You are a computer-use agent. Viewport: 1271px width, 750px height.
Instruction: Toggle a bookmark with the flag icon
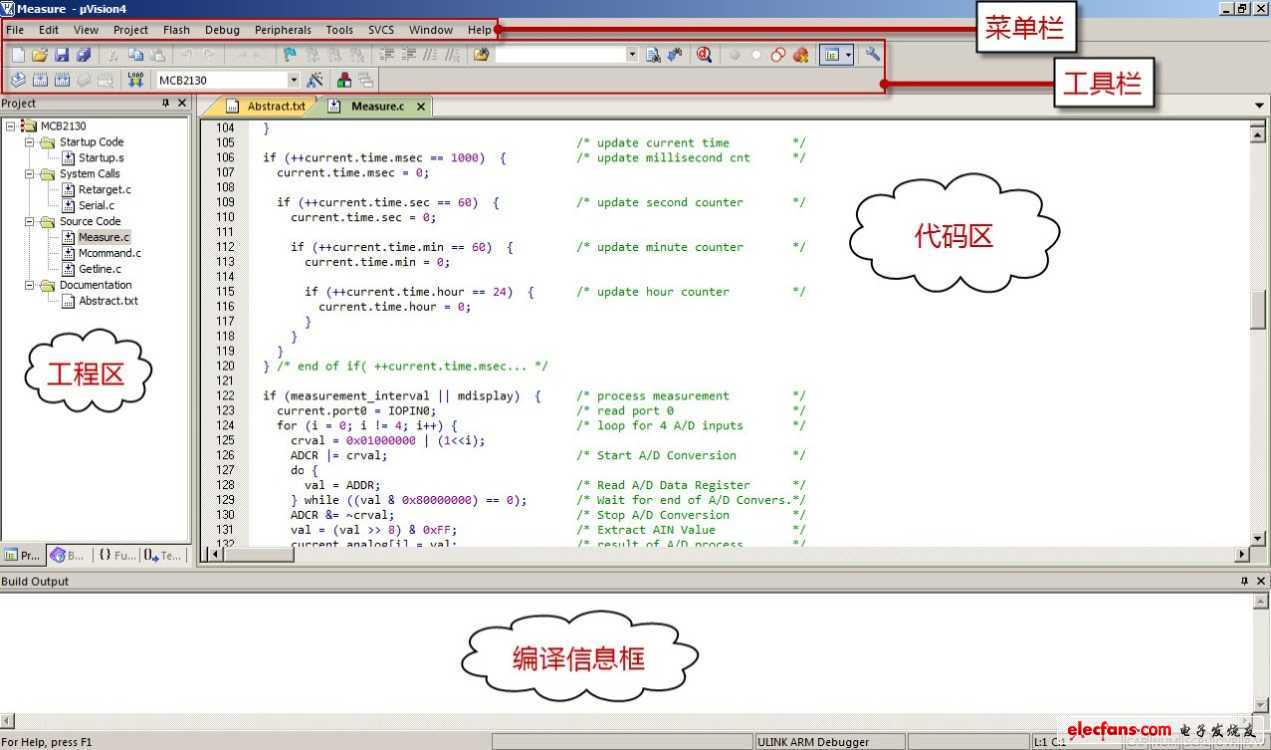pyautogui.click(x=289, y=55)
